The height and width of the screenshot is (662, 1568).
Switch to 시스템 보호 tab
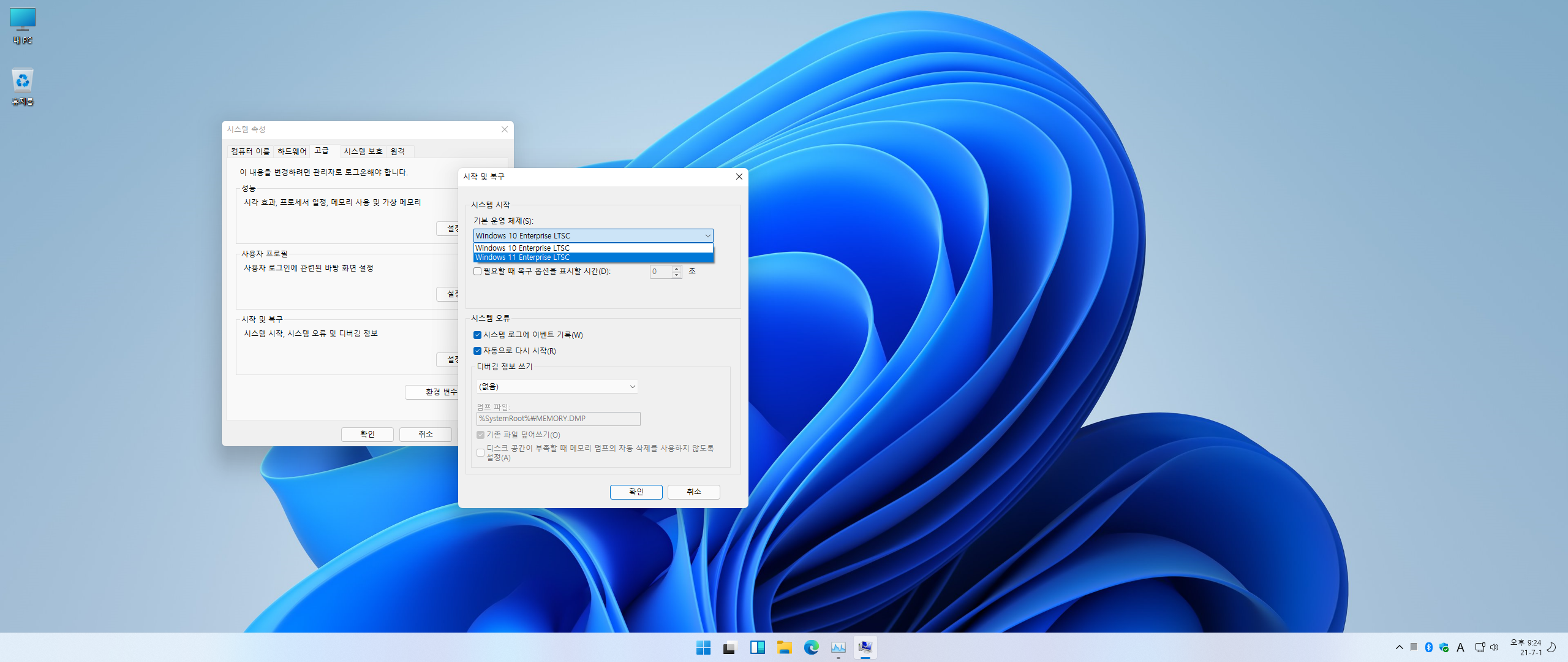[x=363, y=151]
